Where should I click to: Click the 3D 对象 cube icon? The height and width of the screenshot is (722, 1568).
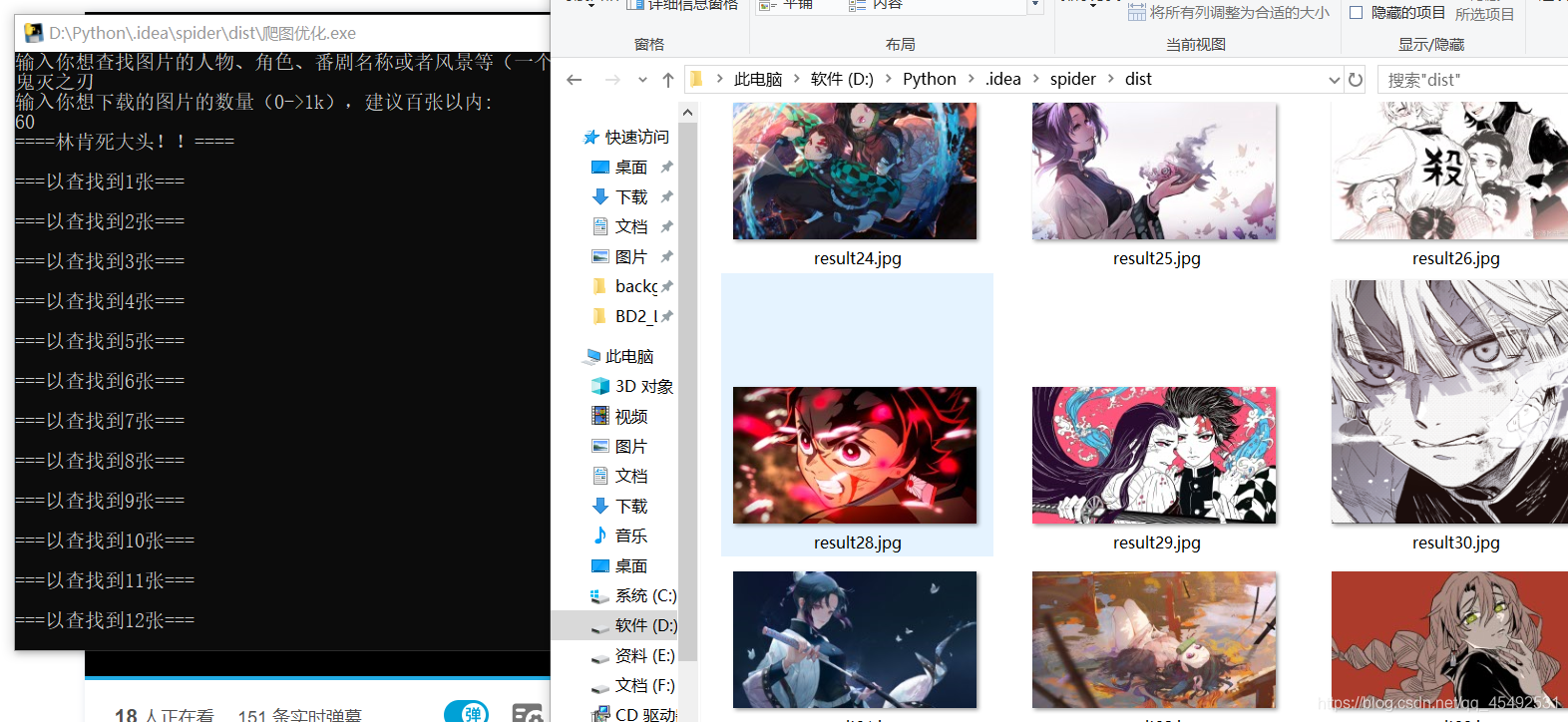600,386
